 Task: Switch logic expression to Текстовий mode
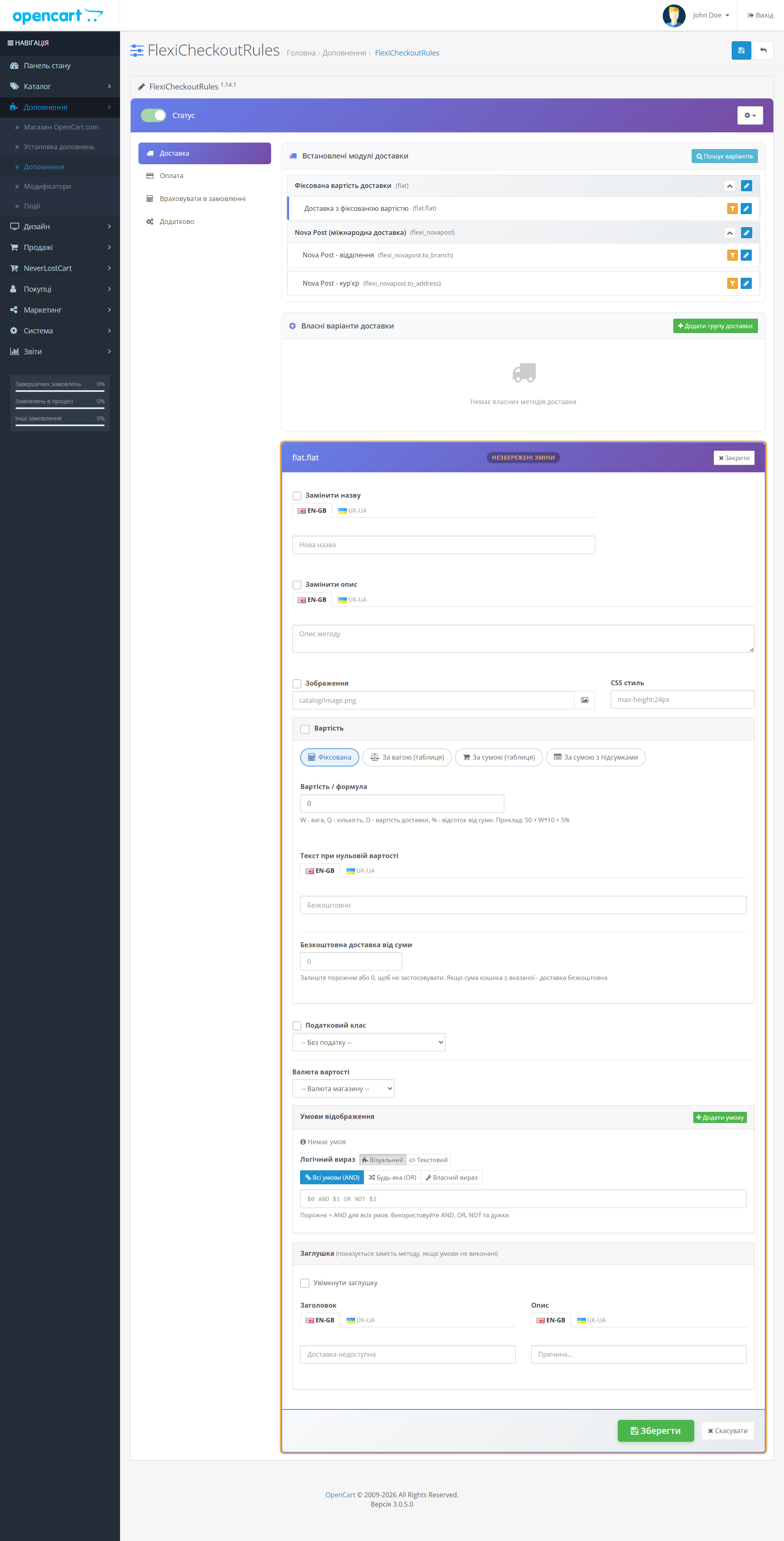click(428, 1160)
